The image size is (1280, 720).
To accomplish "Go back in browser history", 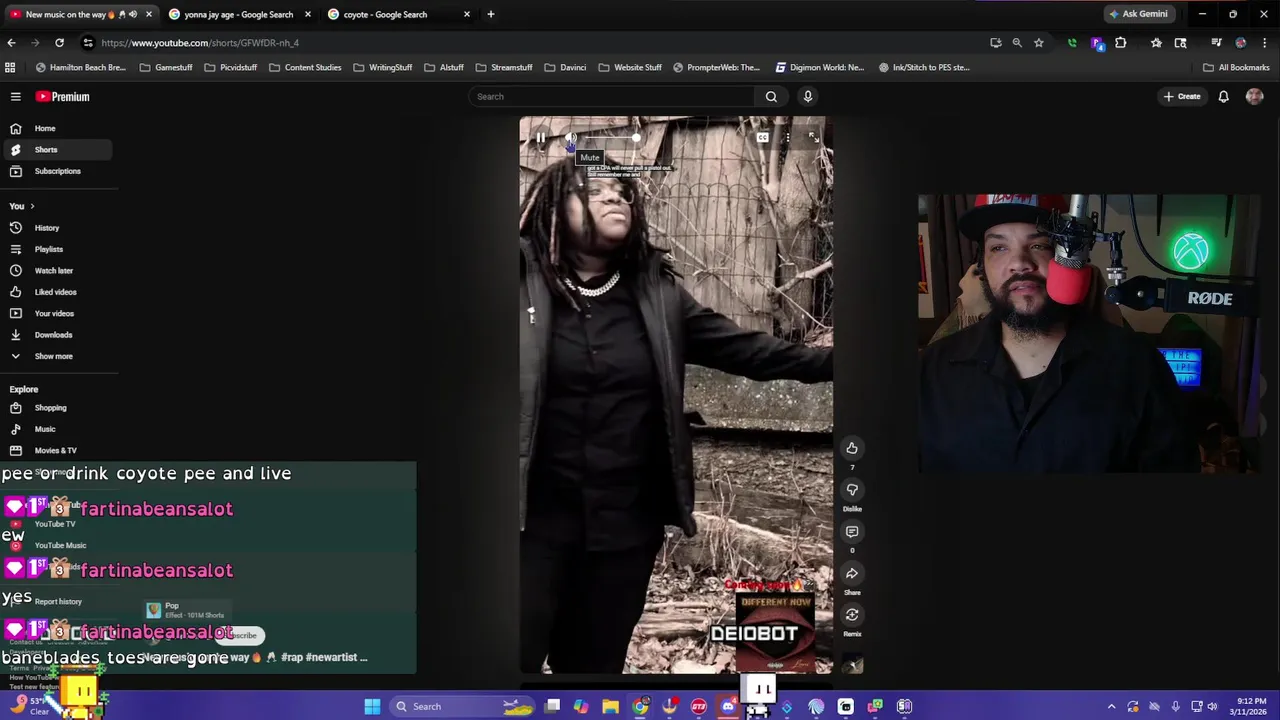I will point(11,43).
